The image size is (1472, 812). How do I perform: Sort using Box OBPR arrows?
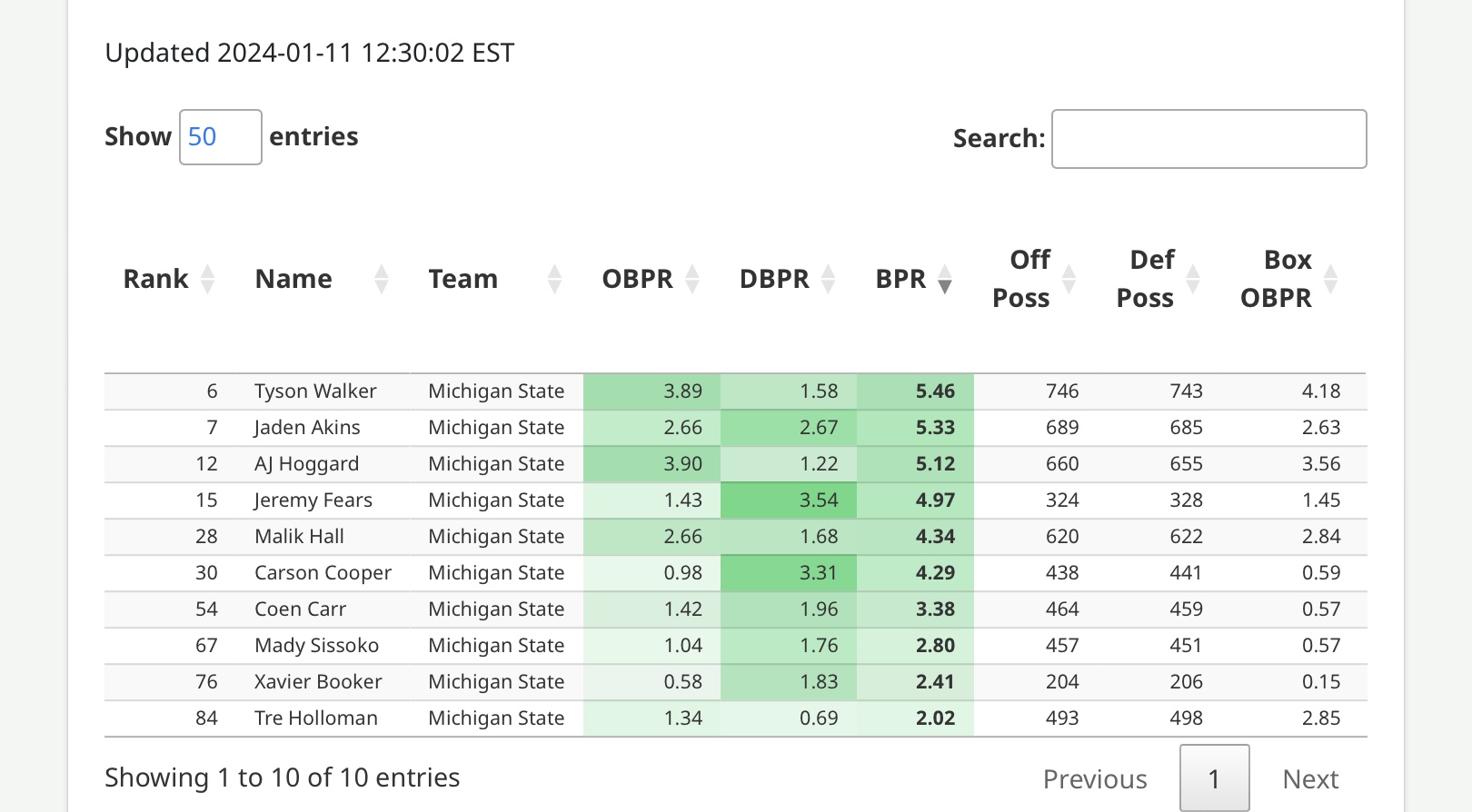click(x=1331, y=279)
